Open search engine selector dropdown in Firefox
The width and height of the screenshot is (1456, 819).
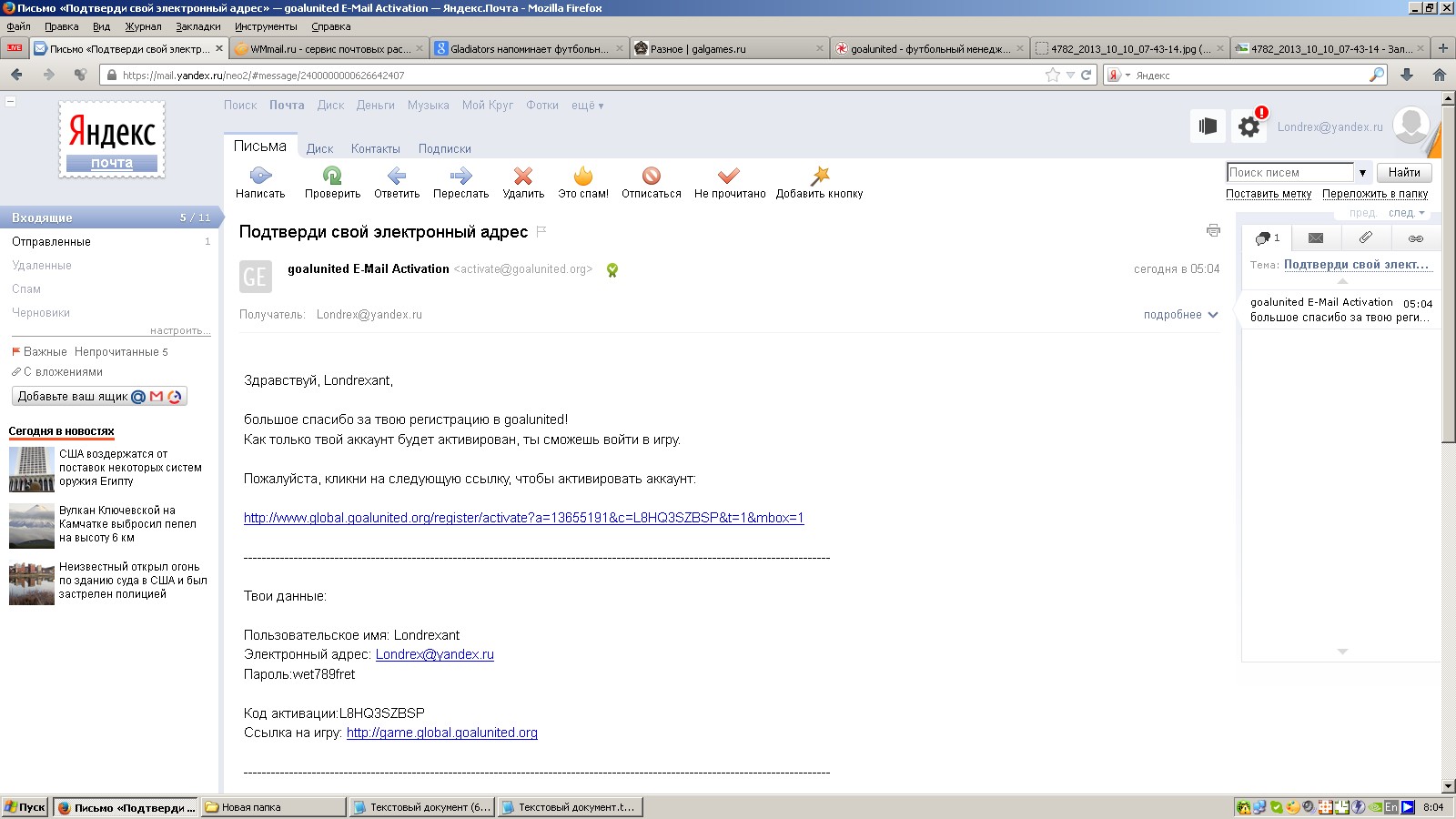[1118, 76]
